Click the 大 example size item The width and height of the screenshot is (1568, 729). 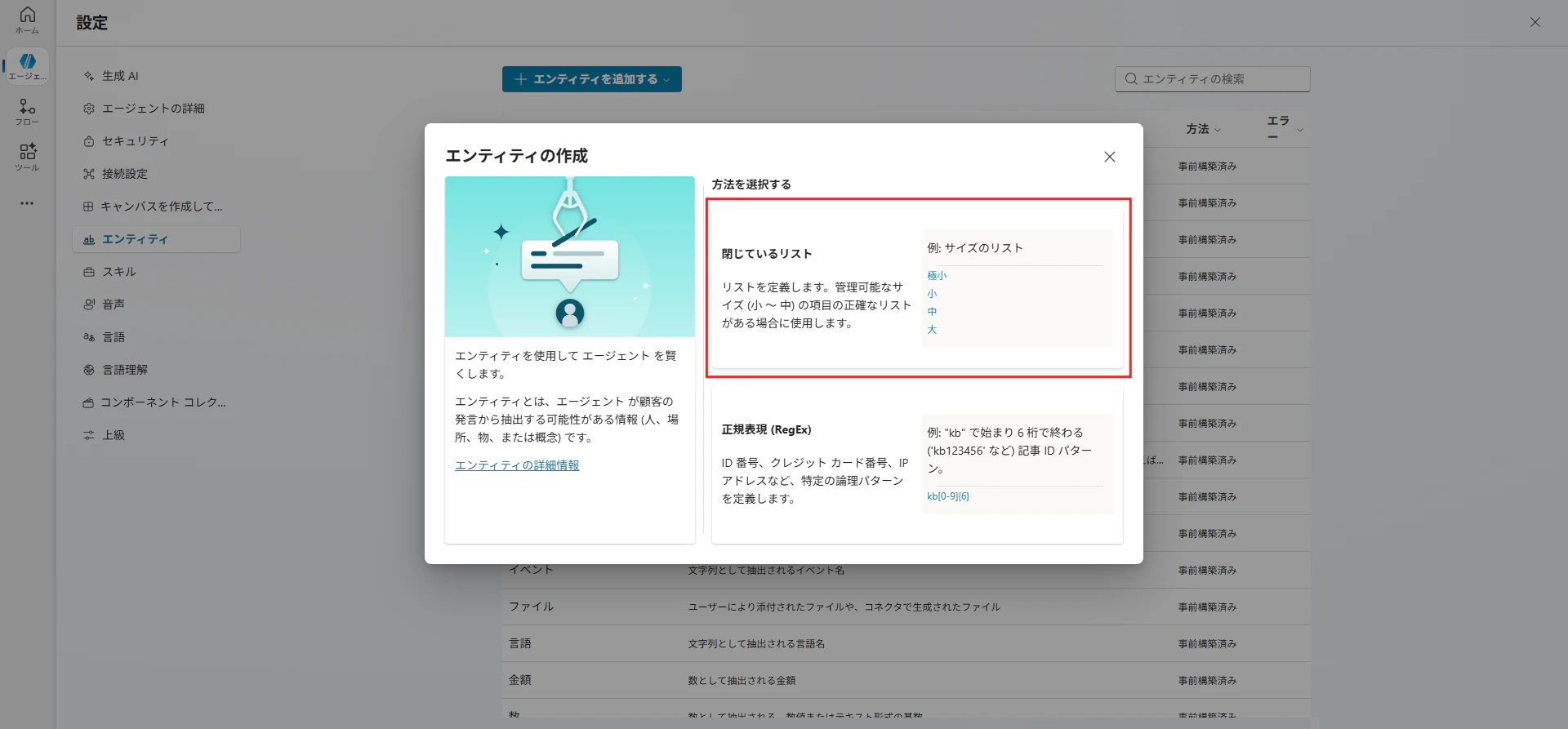932,330
